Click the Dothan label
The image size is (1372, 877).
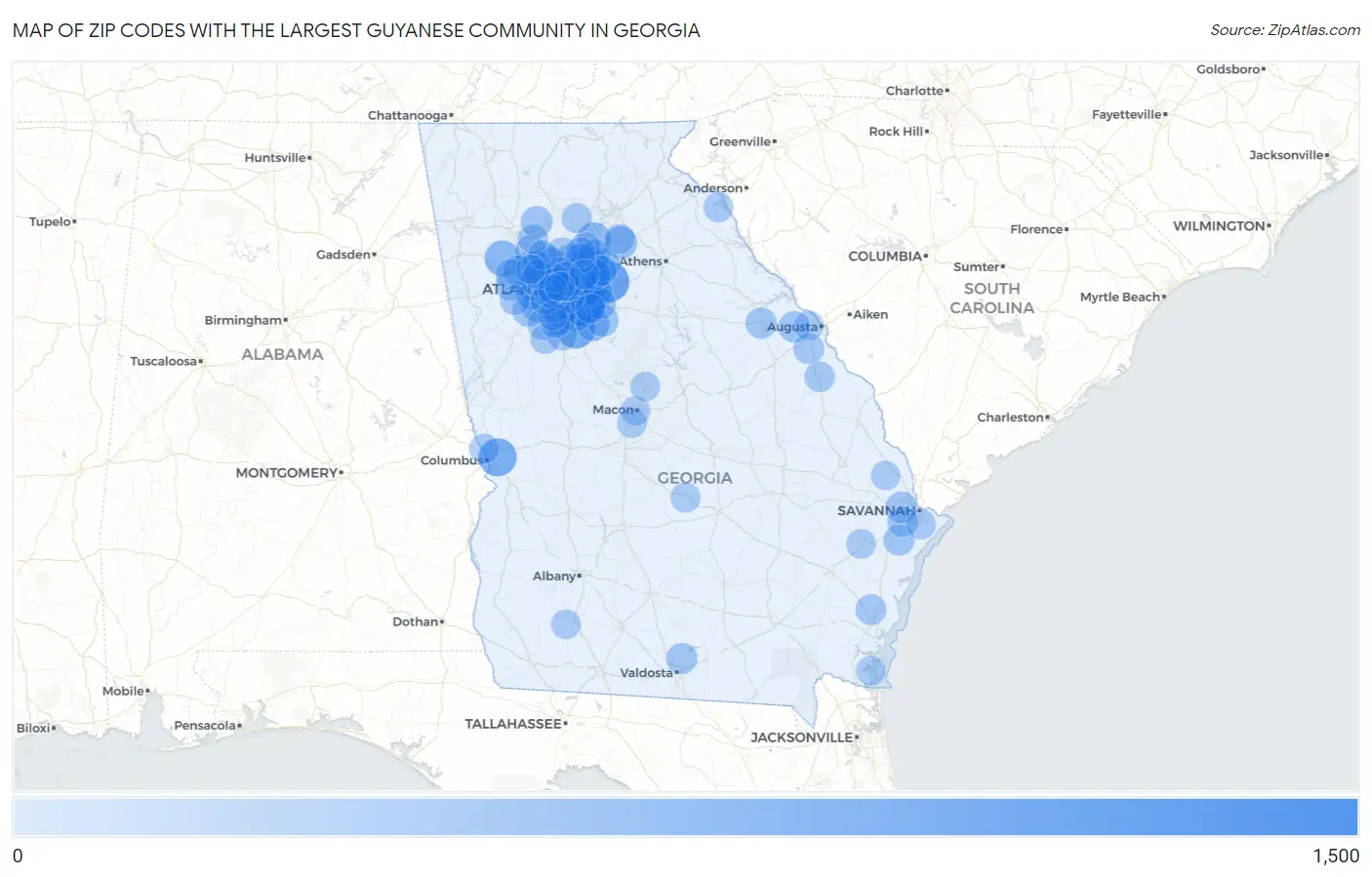[x=417, y=621]
